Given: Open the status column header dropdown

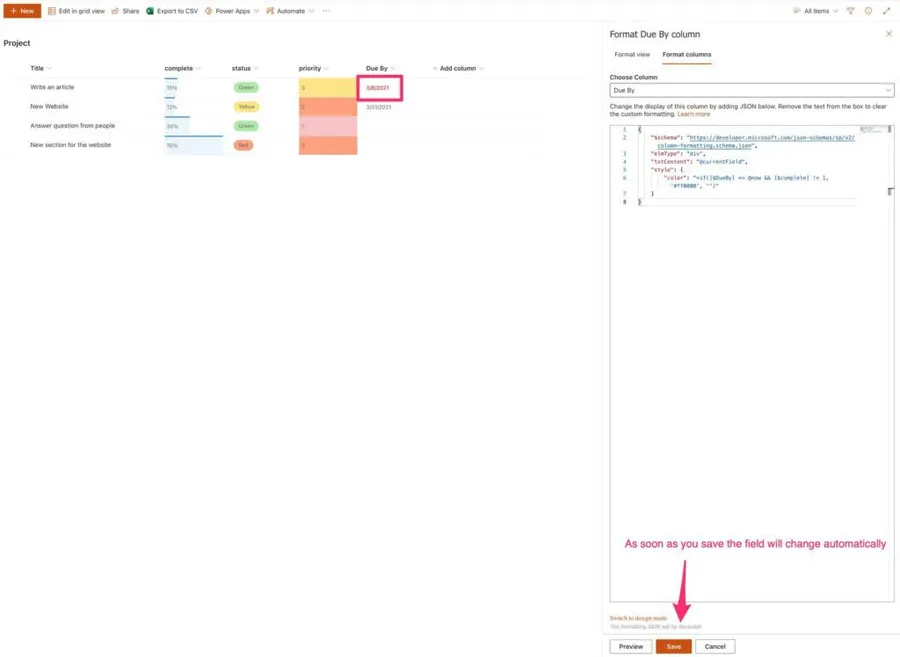Looking at the screenshot, I should (x=257, y=69).
